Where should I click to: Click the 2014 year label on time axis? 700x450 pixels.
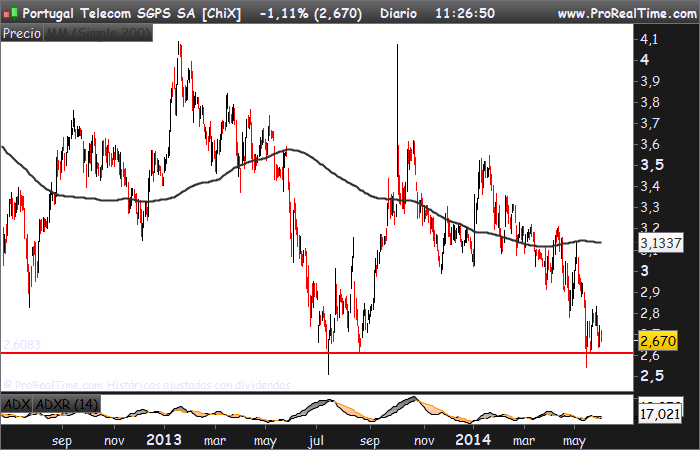point(473,440)
